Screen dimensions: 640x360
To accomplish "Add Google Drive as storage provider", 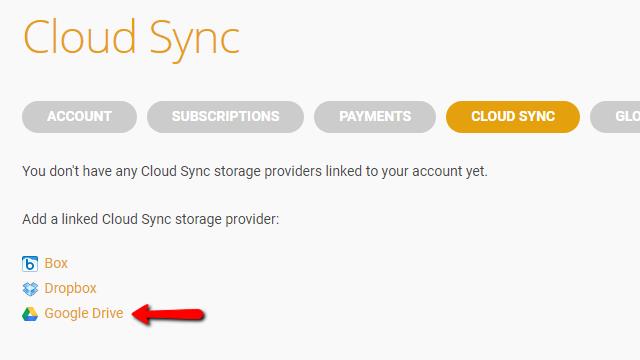I will [84, 313].
